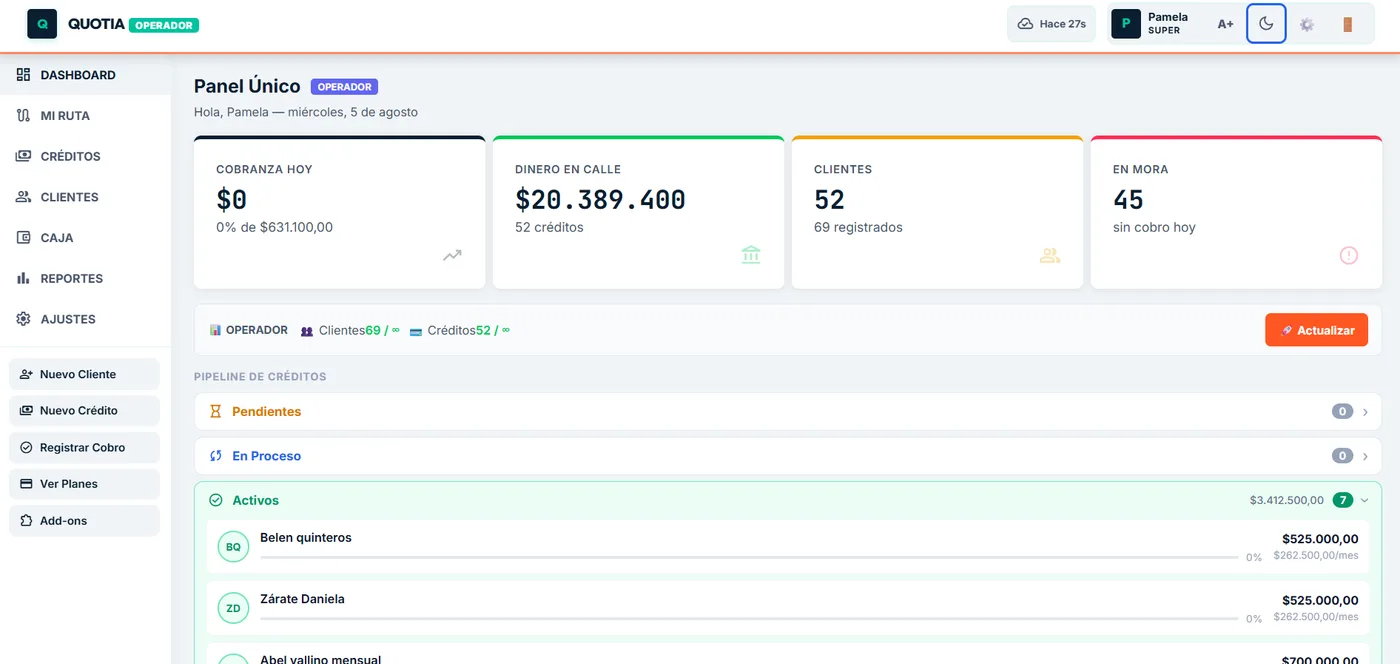Click Registrar Cobro button
The height and width of the screenshot is (664, 1400).
coord(84,448)
